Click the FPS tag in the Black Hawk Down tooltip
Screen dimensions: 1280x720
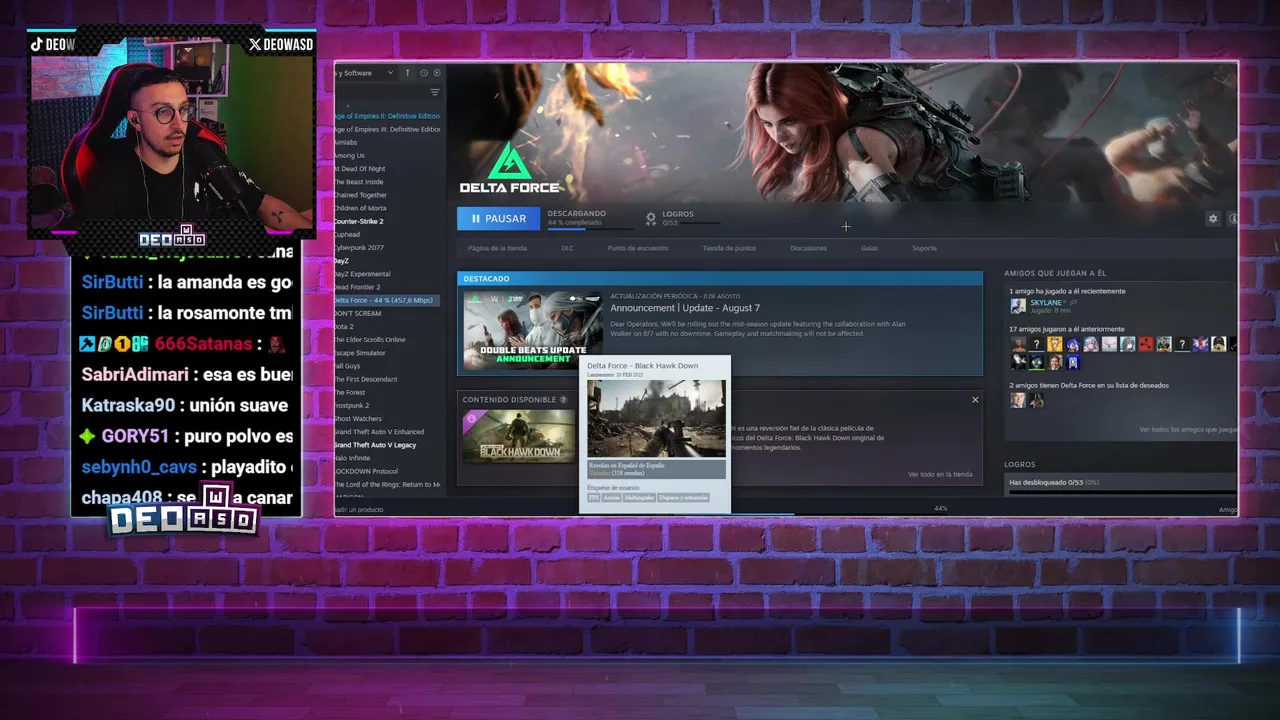[x=594, y=497]
